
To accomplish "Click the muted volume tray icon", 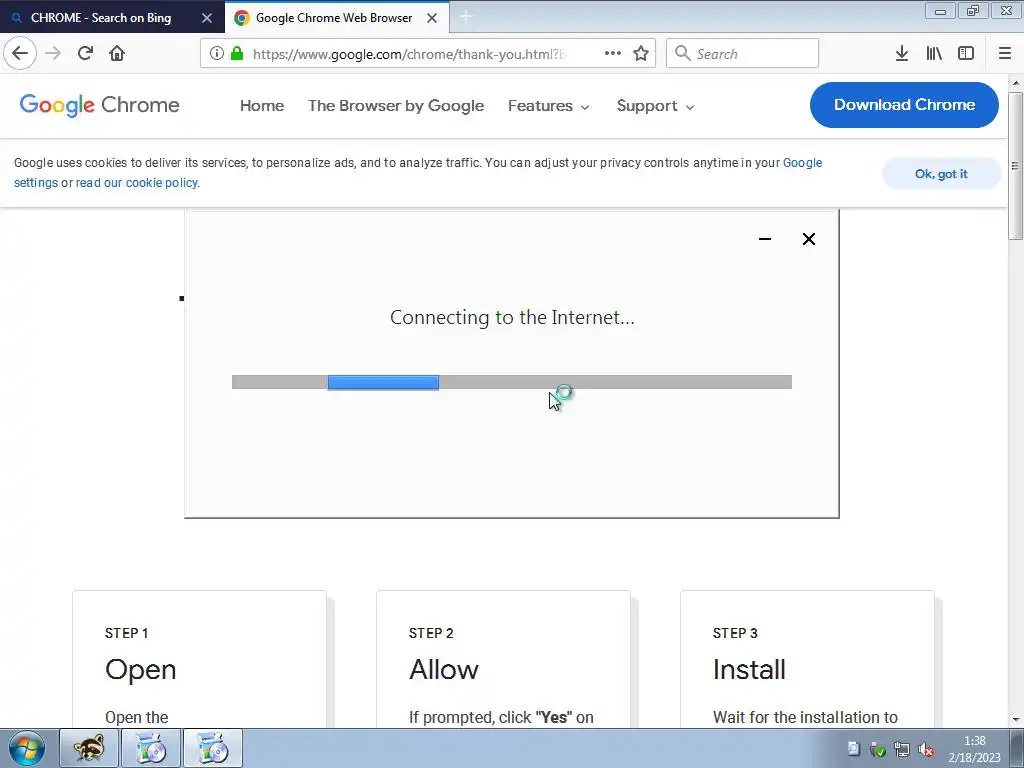I will tap(925, 749).
